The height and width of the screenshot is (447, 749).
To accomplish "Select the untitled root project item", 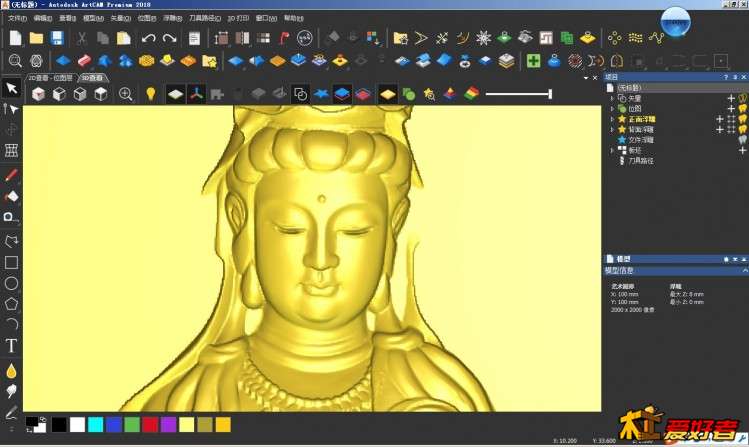I will coord(629,87).
